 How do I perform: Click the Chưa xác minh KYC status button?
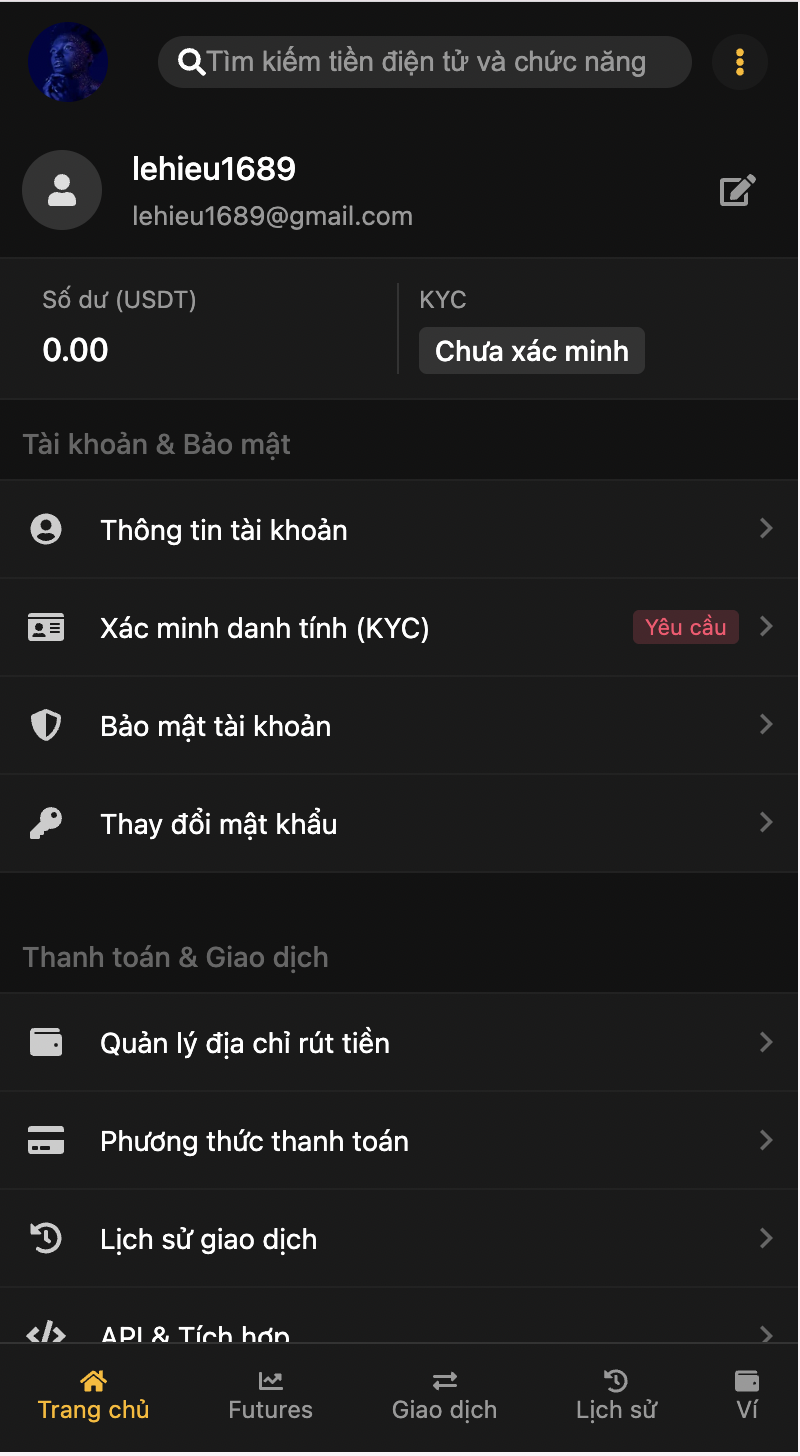531,351
